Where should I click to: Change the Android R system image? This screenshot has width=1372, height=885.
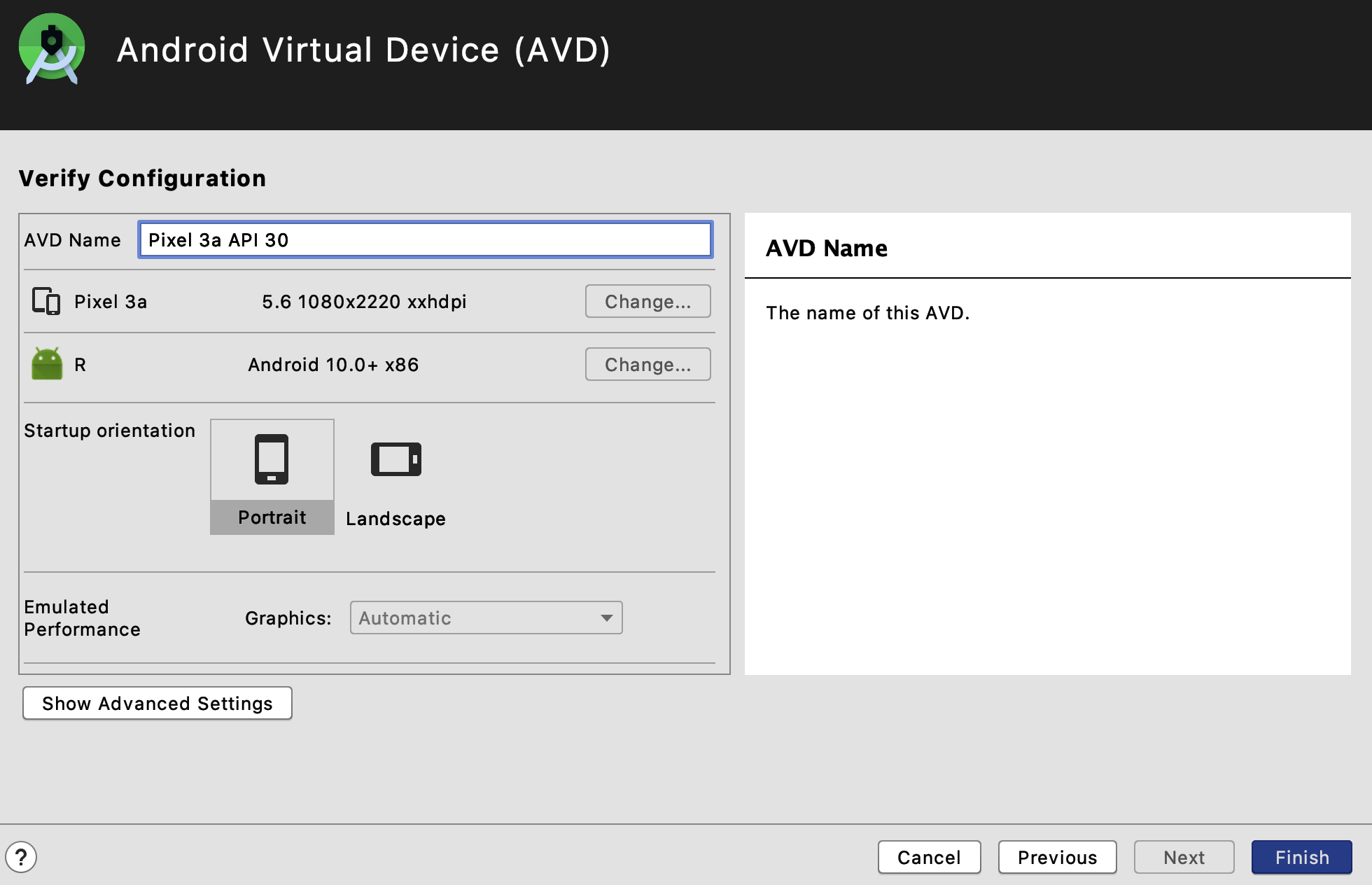point(647,365)
